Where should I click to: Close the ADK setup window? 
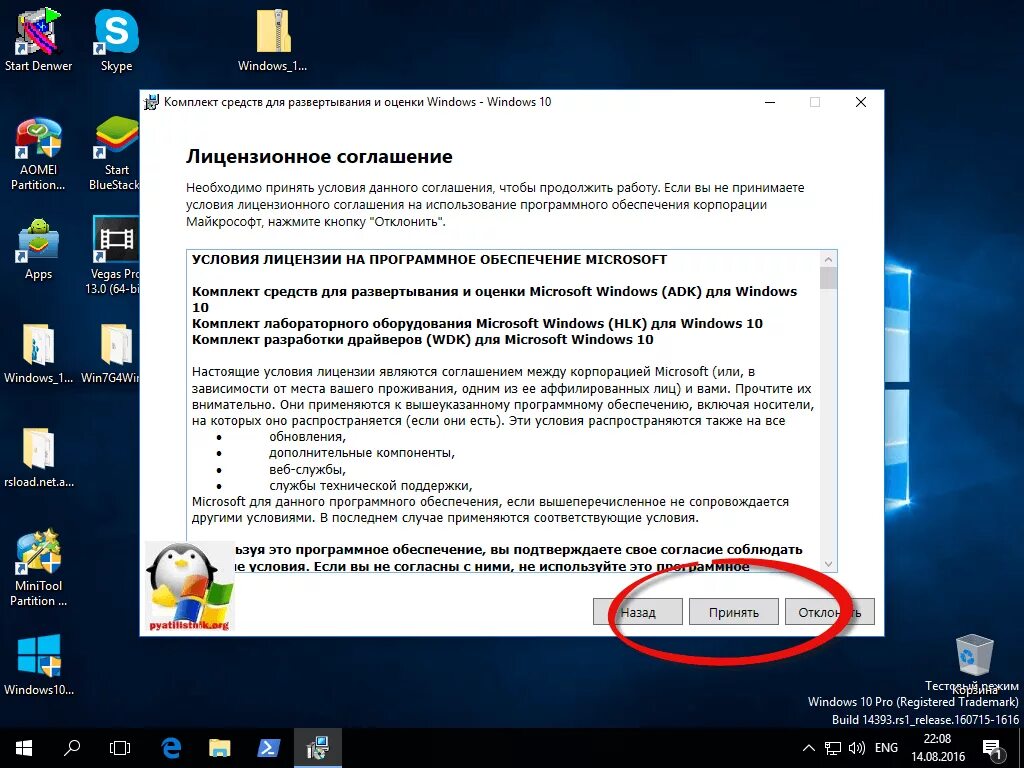point(861,103)
